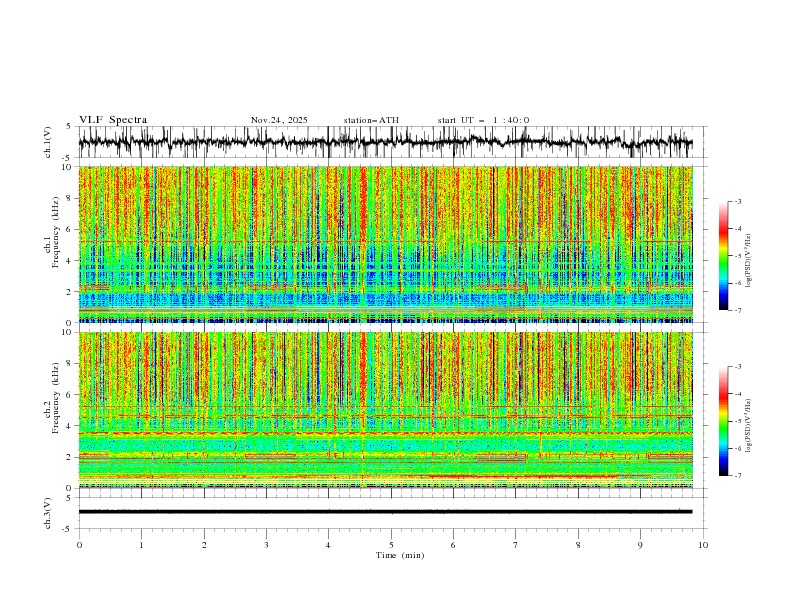Viewport: 792px width, 612px height.
Task: Click the time axis tick label "5"
Action: point(391,545)
